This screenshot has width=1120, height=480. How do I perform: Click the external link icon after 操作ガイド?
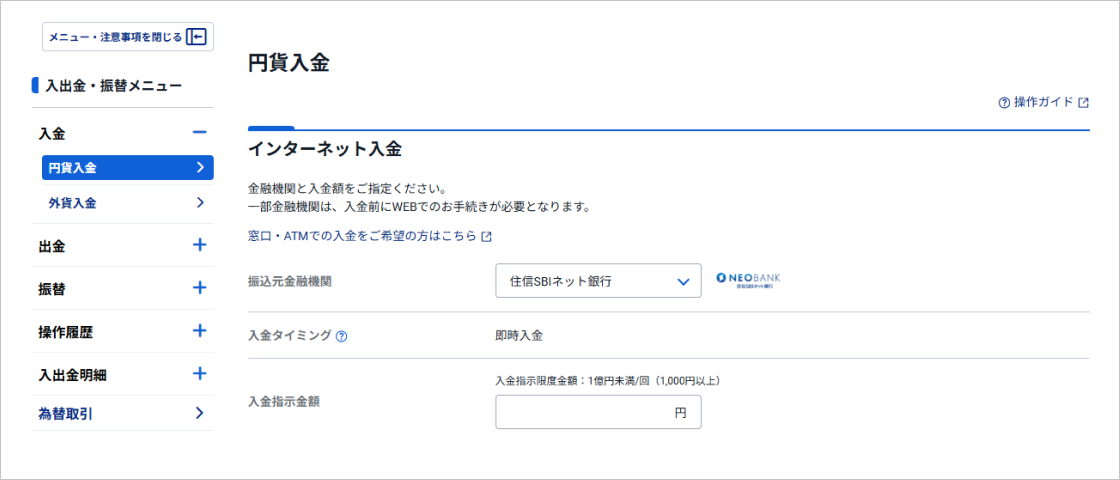point(1084,103)
